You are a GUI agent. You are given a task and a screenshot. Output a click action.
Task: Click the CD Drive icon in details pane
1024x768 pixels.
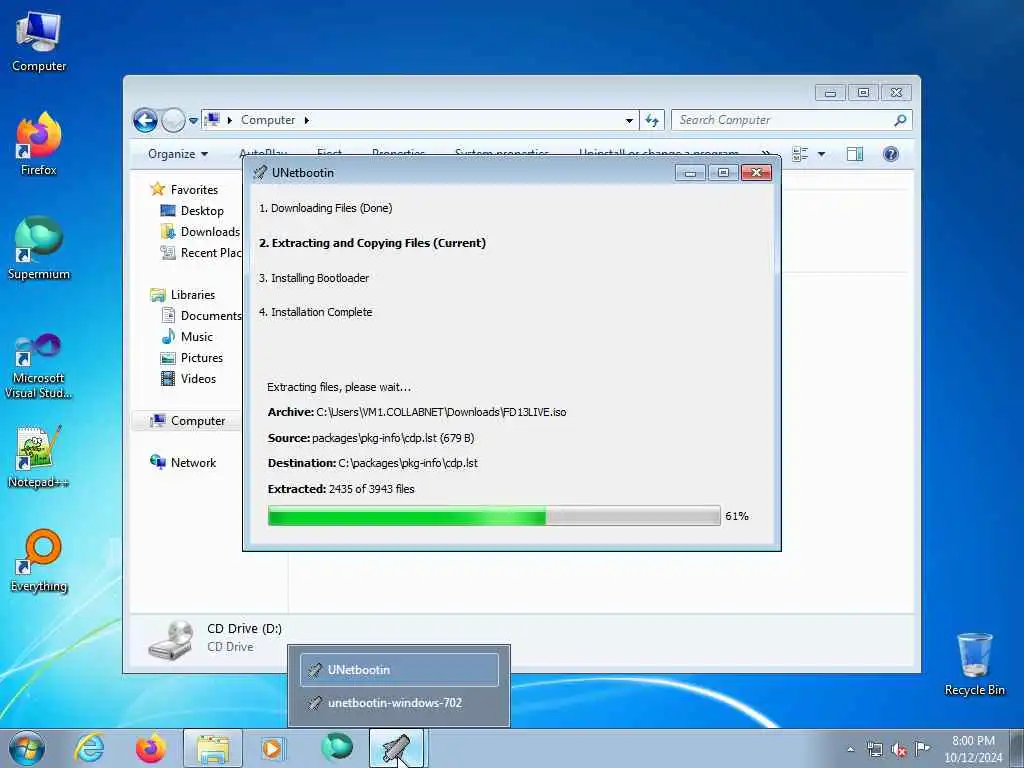pos(170,639)
